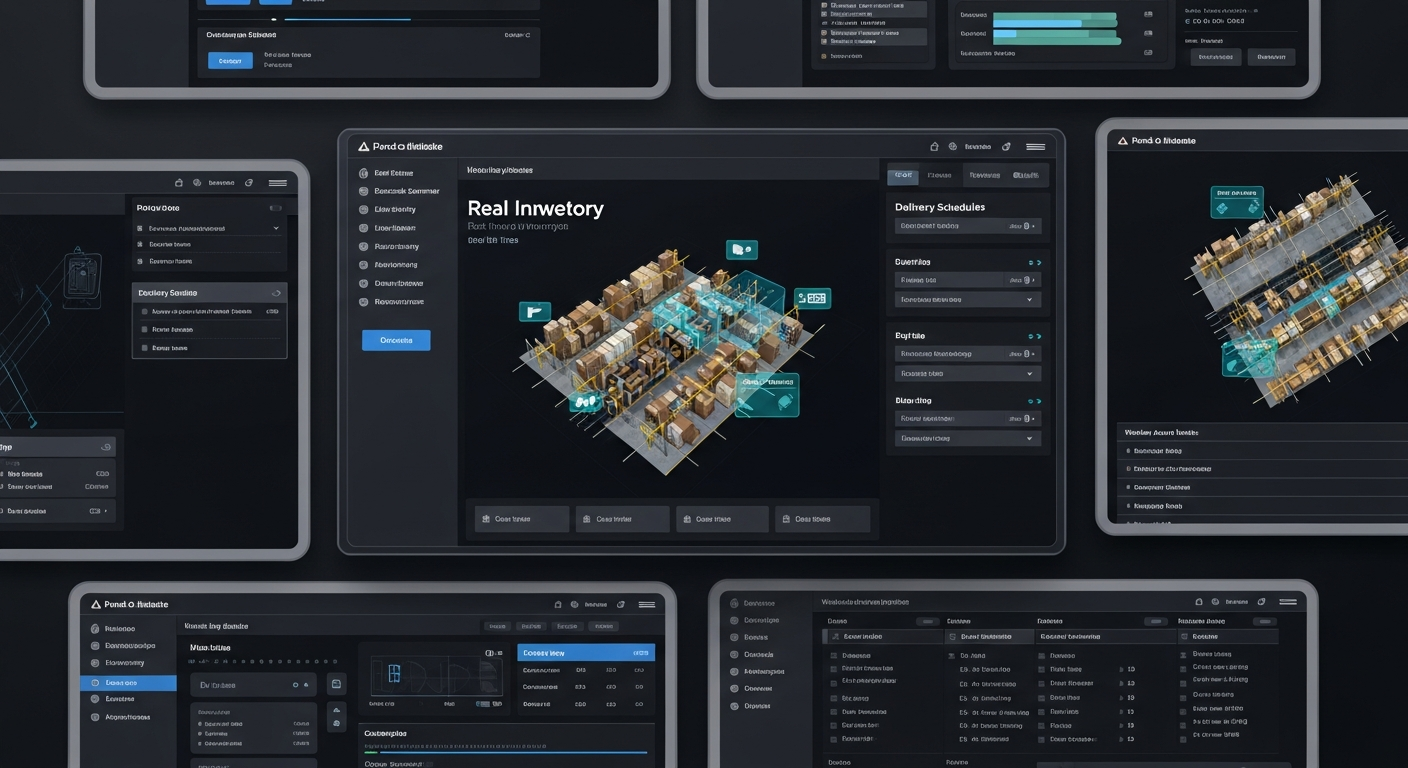This screenshot has width=1408, height=768.
Task: Select the blue highlighted sidebar item in bottom-left window
Action: [x=128, y=683]
